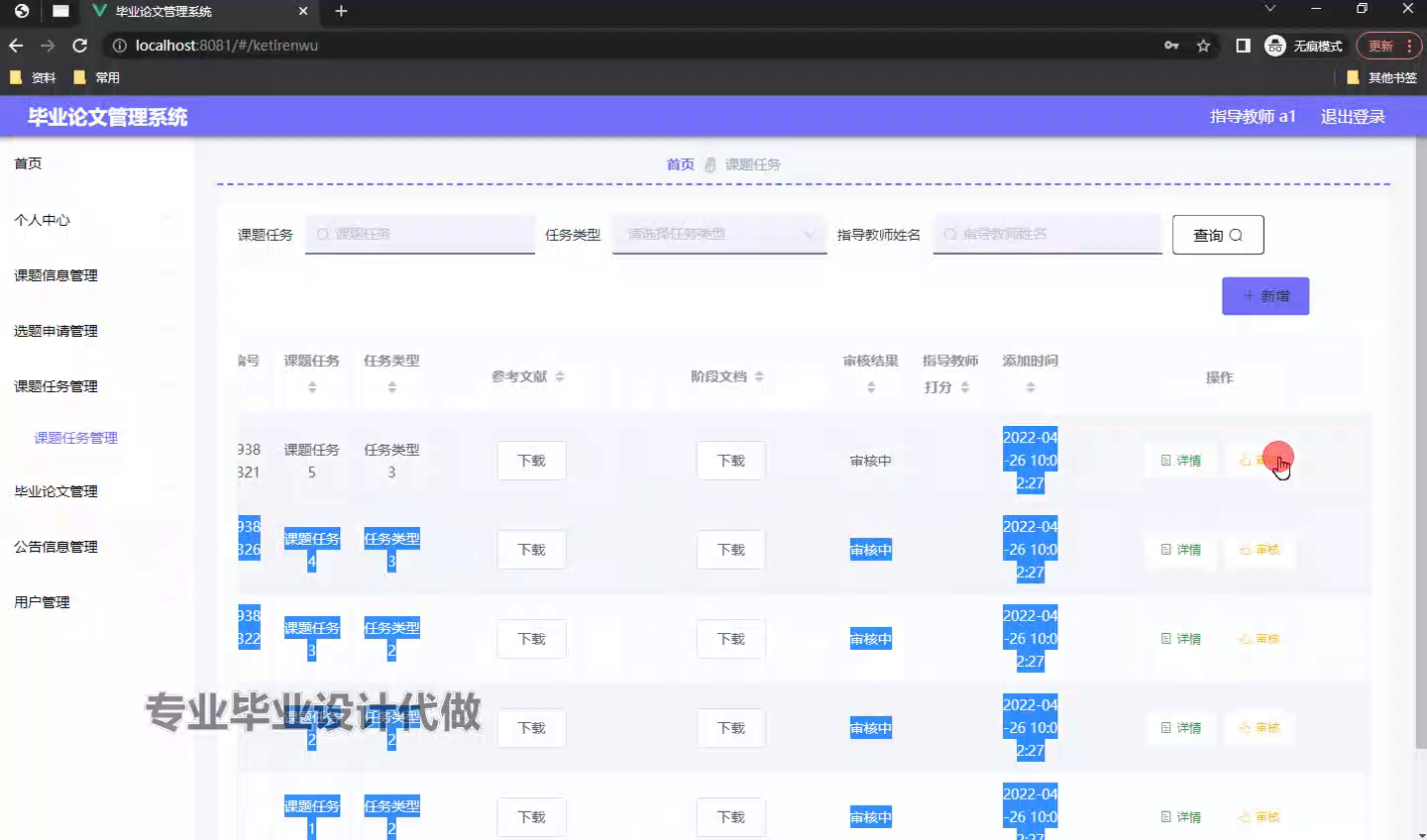Open the browser three-dot menu in 更新 button

point(1409,46)
